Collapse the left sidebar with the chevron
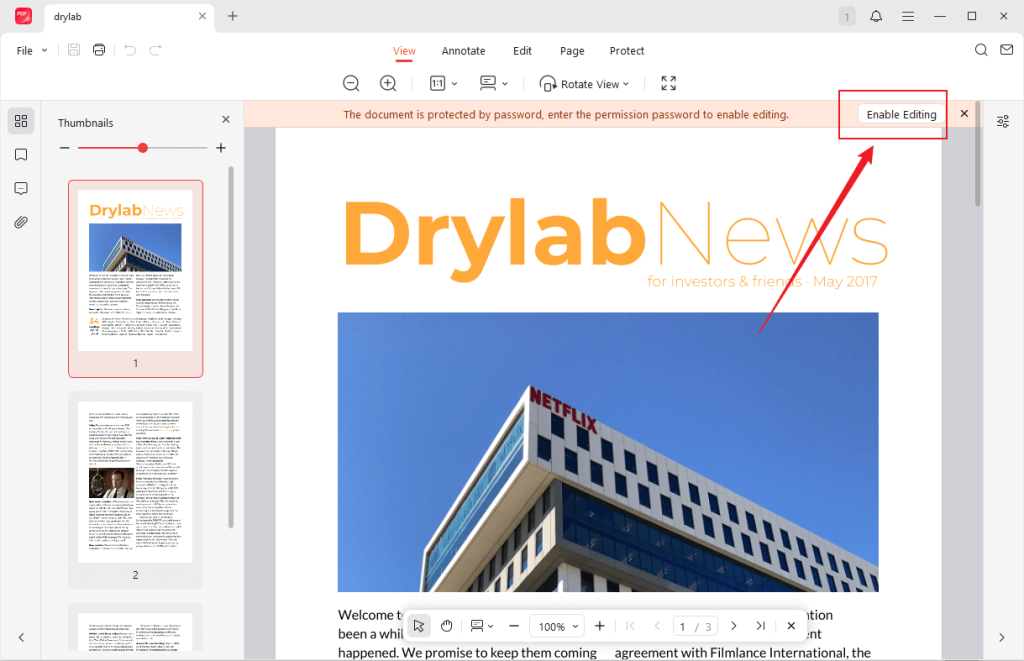The image size is (1024, 661). [x=22, y=637]
